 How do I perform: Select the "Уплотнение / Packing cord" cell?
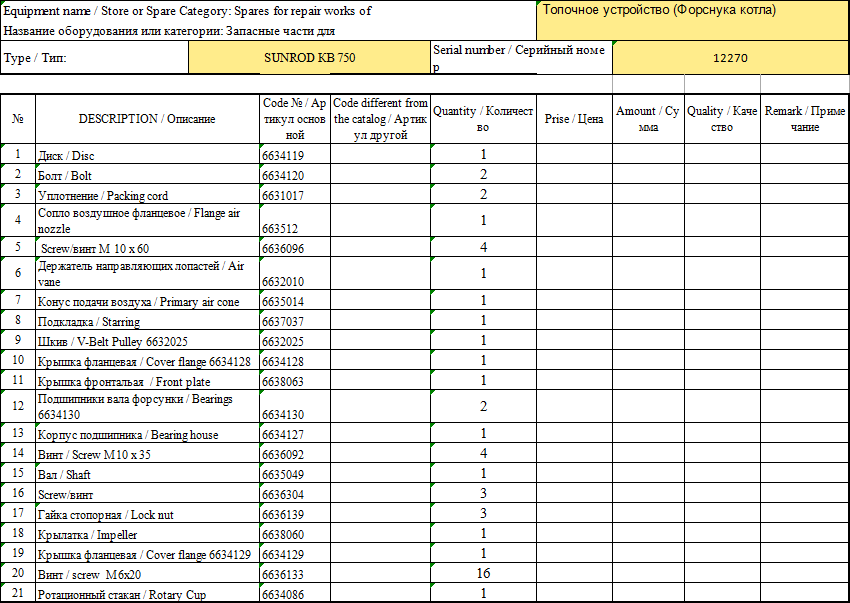pyautogui.click(x=147, y=195)
